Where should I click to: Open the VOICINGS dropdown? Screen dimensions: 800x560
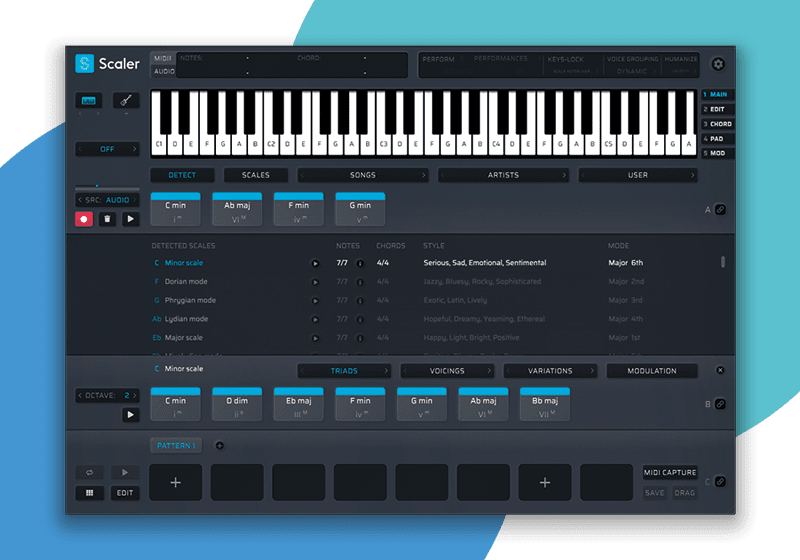pyautogui.click(x=447, y=371)
